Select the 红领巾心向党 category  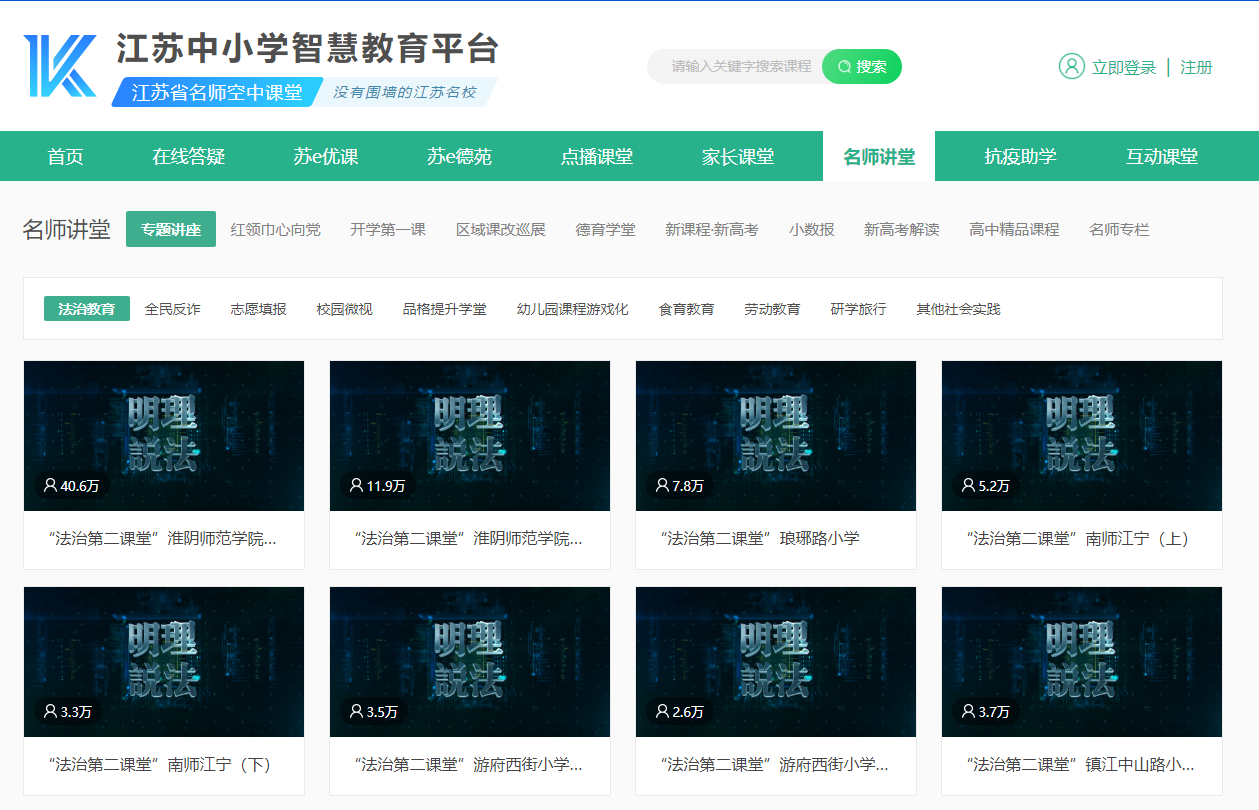(x=275, y=230)
